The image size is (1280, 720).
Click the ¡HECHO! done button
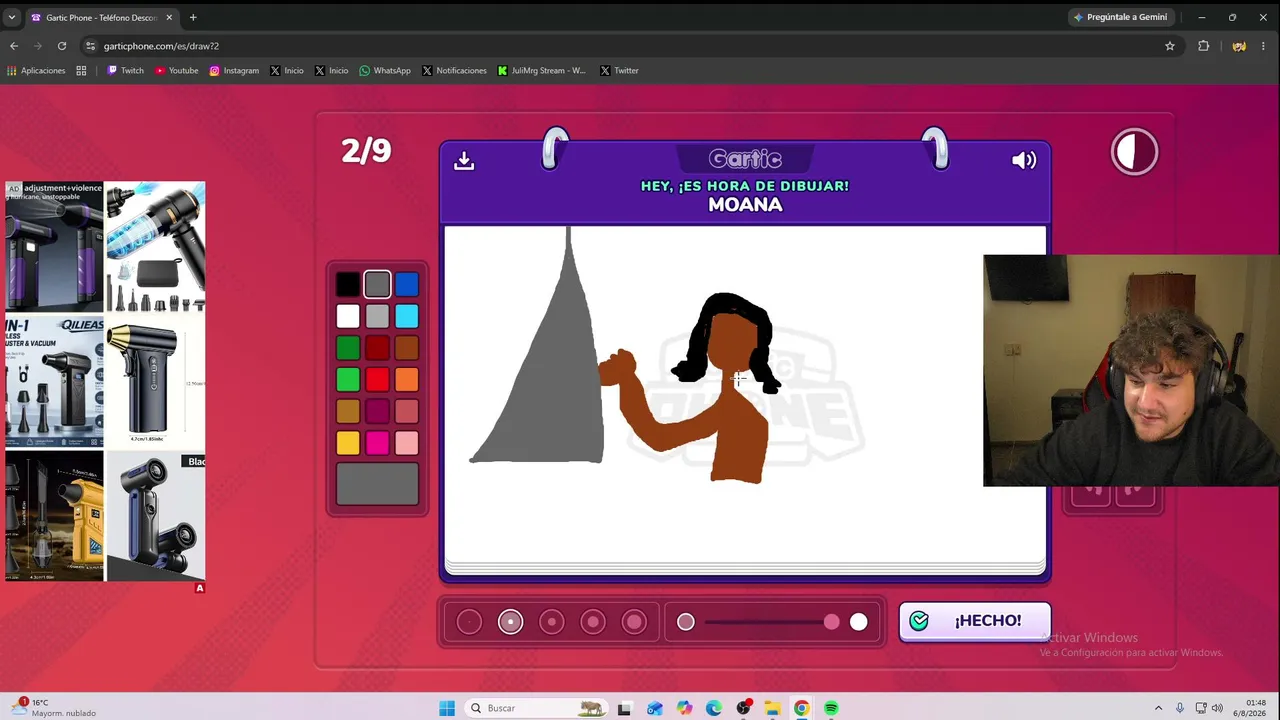[975, 621]
